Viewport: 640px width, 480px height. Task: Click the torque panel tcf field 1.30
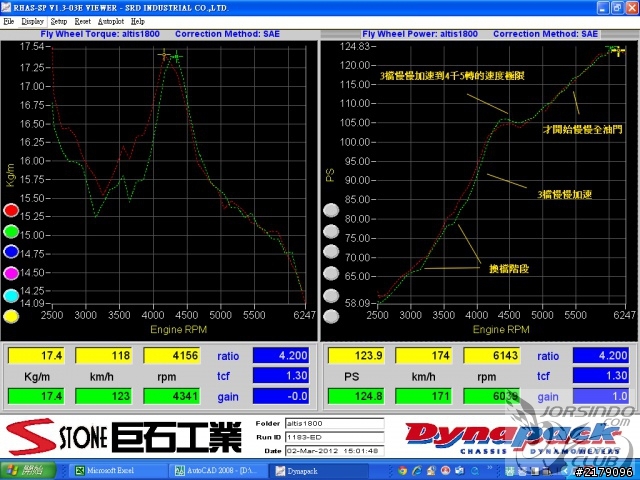[x=281, y=376]
